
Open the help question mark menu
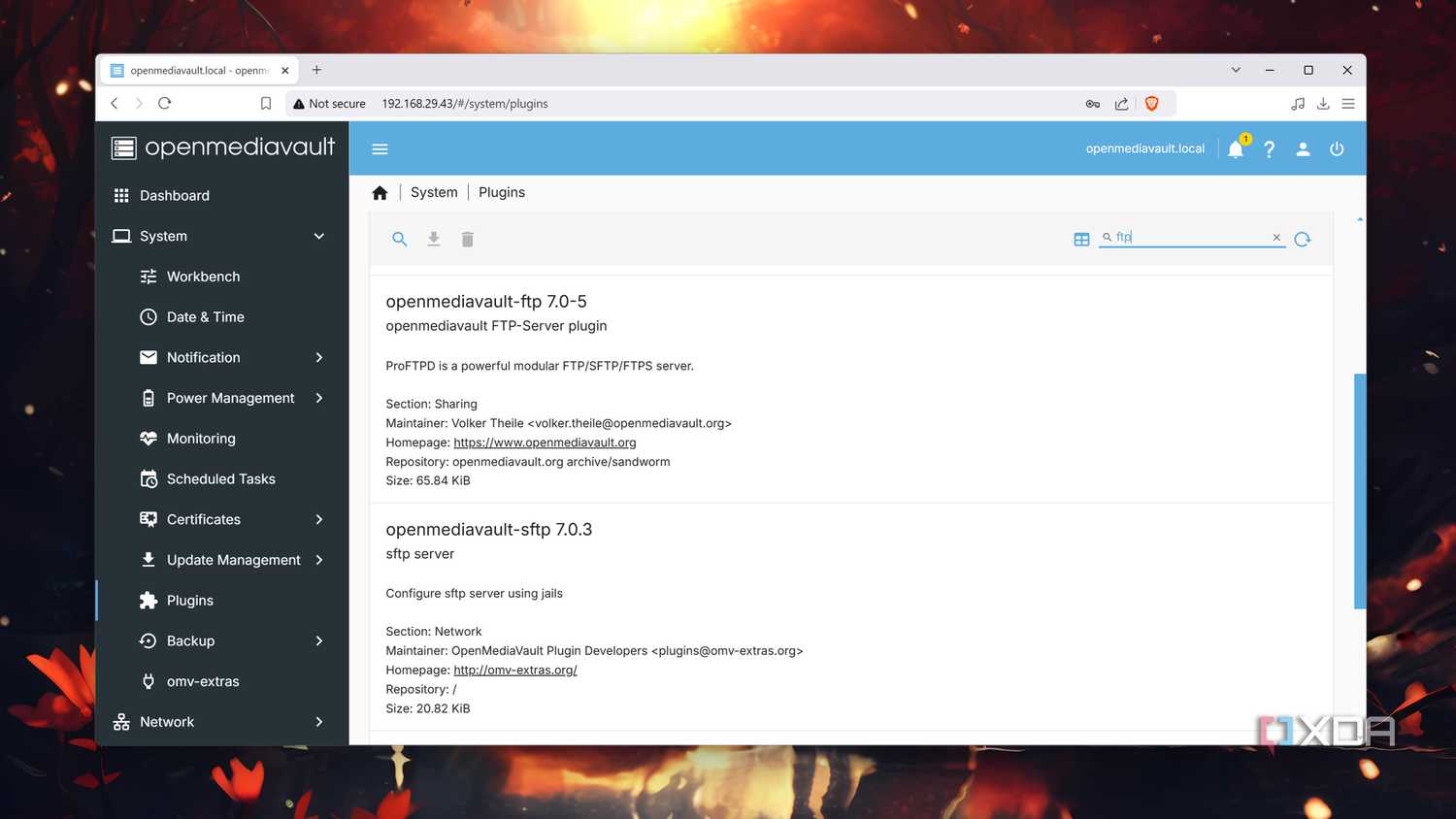1269,149
